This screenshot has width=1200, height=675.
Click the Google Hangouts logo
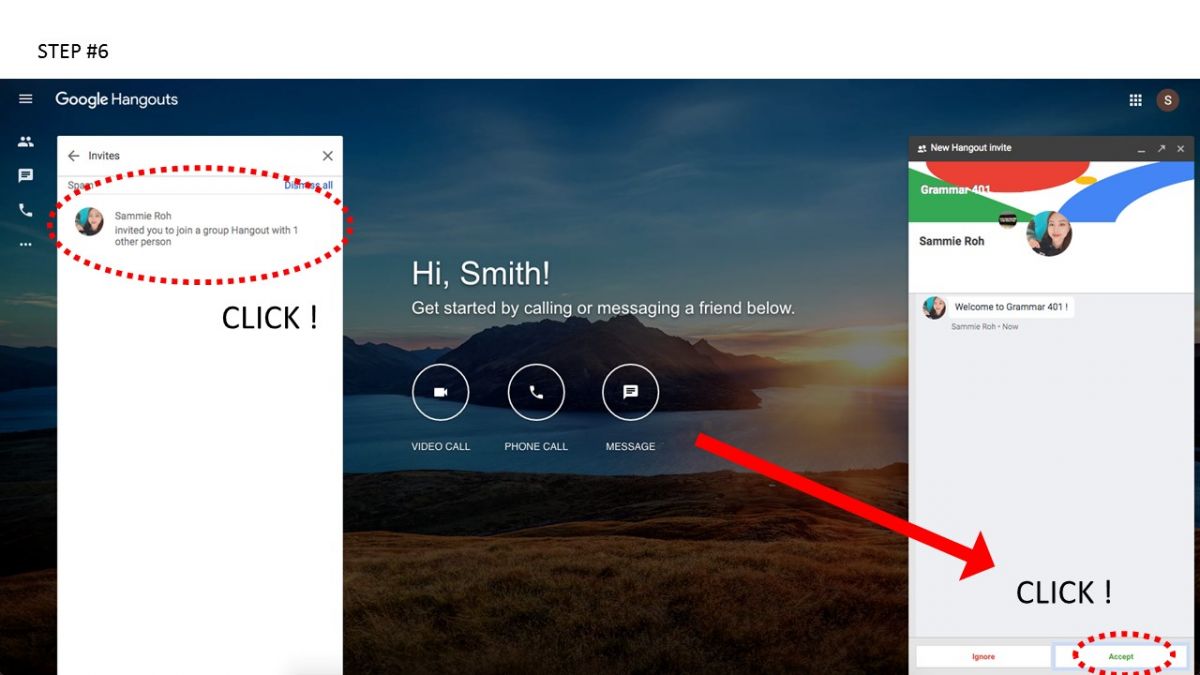[117, 100]
